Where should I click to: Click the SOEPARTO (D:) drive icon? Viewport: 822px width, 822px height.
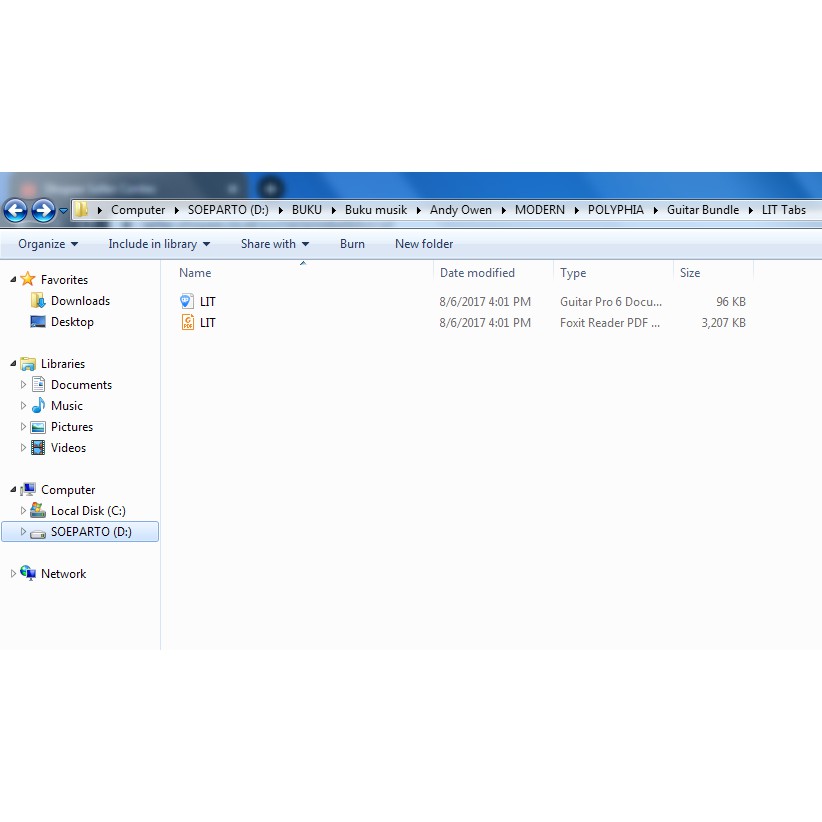coord(38,533)
